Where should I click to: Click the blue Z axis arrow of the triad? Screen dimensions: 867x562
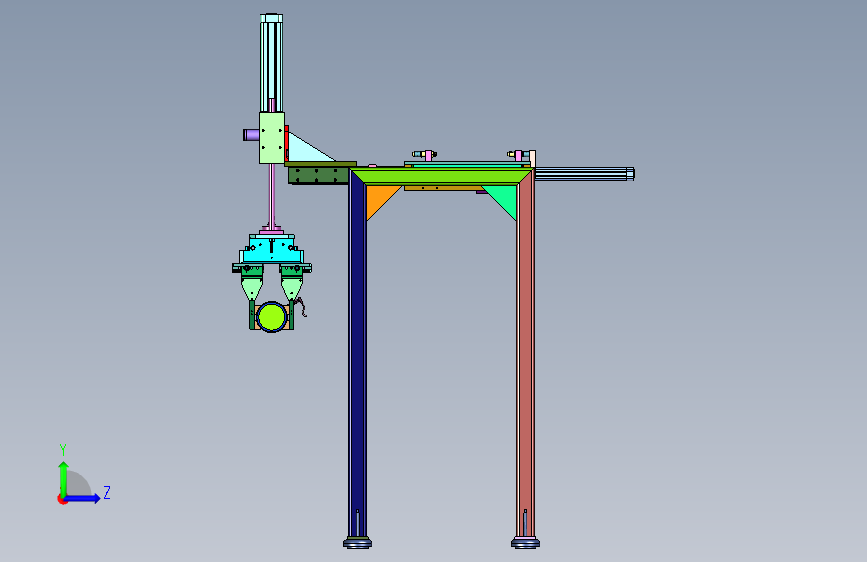click(83, 498)
